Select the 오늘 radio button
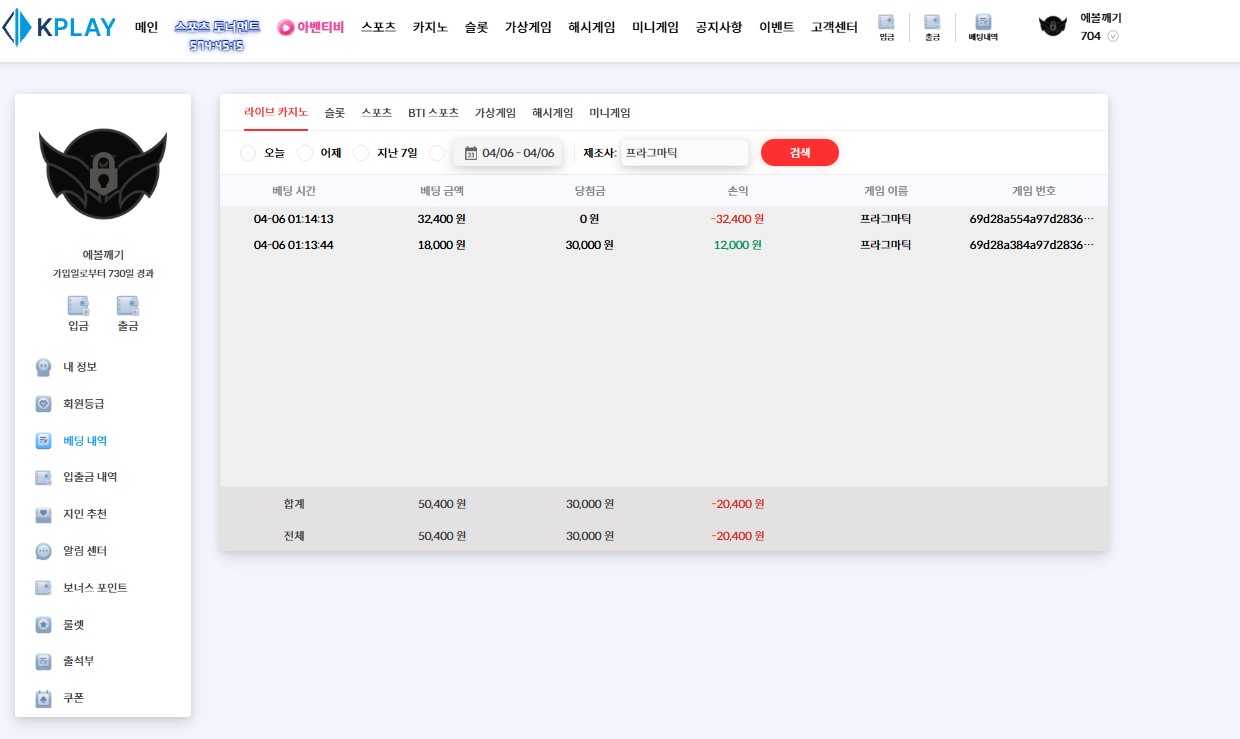 [248, 153]
